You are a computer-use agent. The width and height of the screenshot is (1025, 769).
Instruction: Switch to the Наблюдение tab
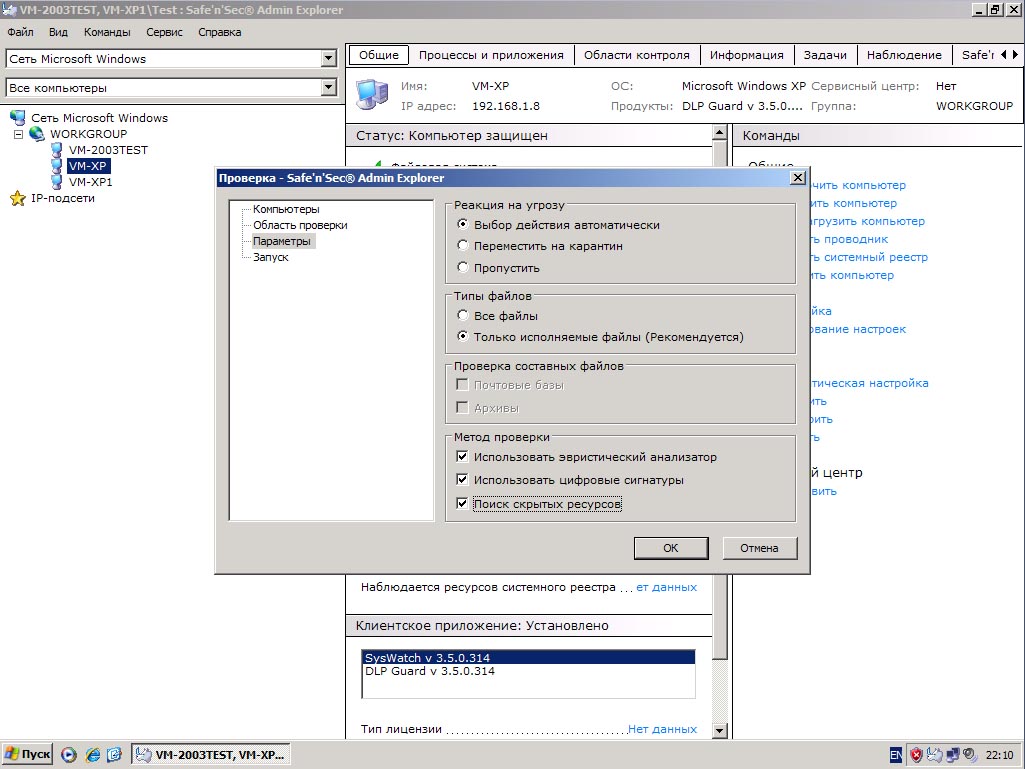pos(904,55)
